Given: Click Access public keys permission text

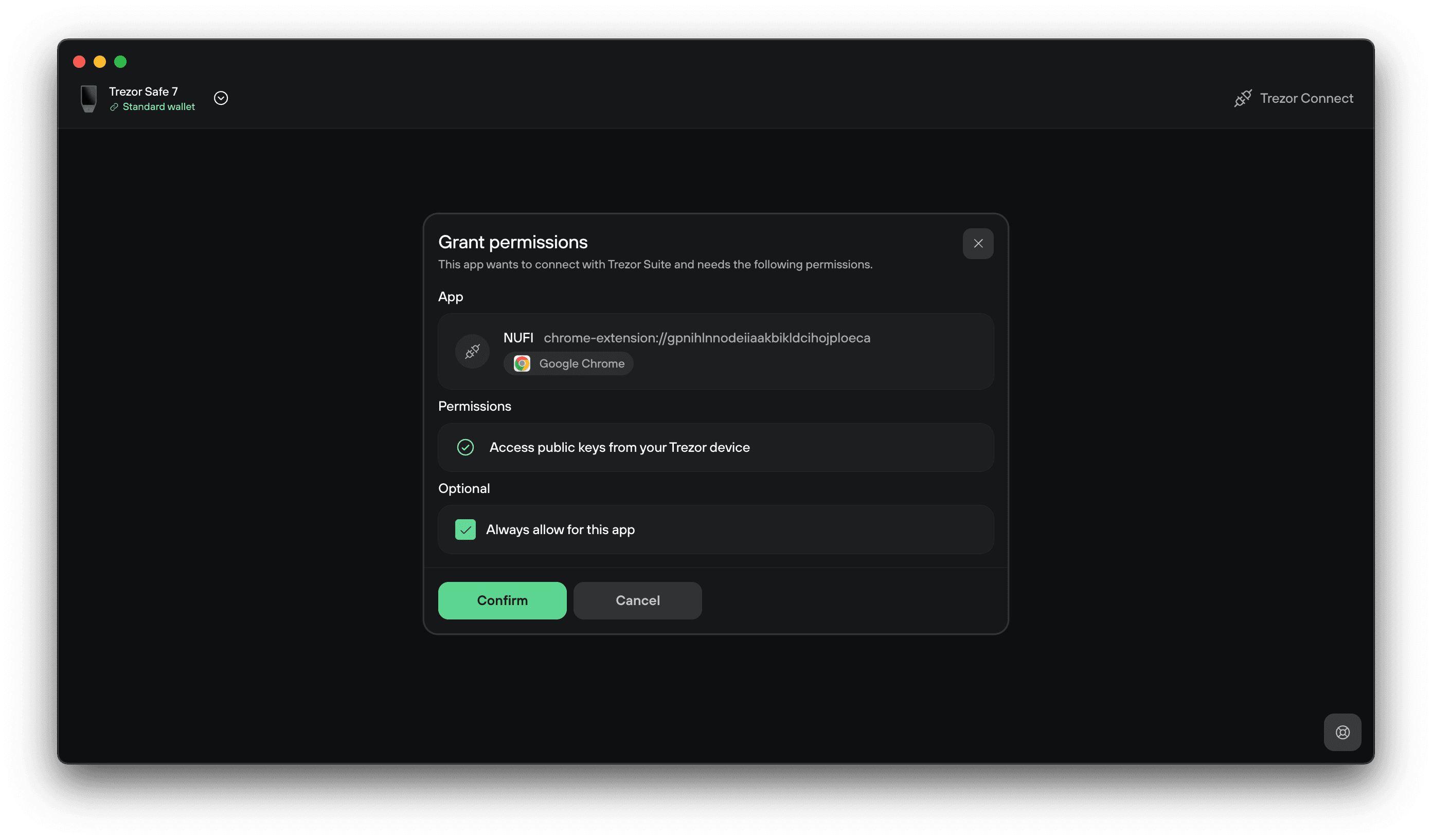Looking at the screenshot, I should [619, 448].
